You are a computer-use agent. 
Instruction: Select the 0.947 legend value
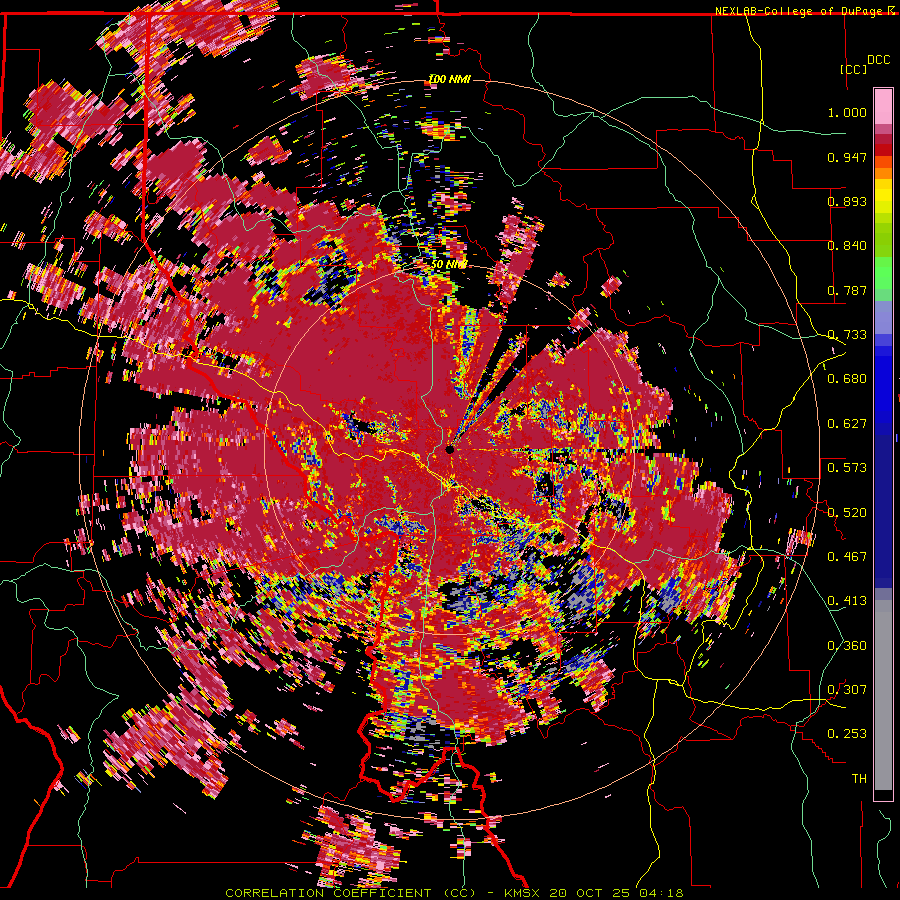click(x=847, y=157)
